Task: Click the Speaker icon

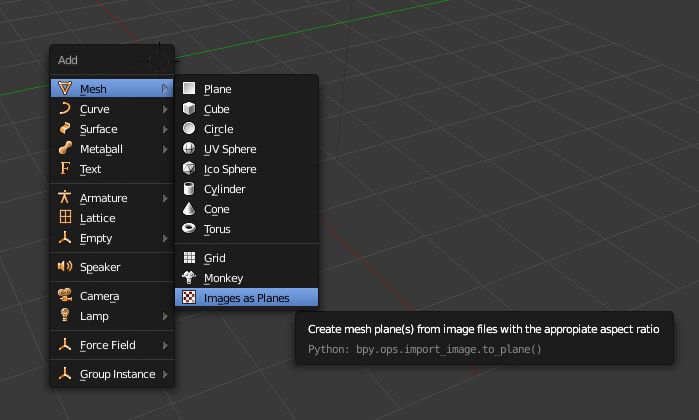Action: click(65, 266)
